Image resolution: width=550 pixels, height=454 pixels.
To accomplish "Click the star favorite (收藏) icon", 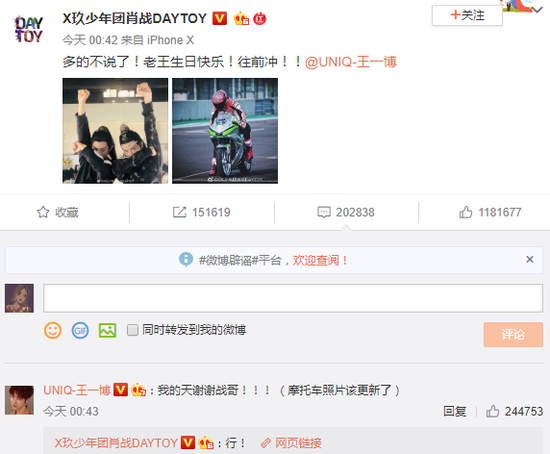I will click(43, 212).
